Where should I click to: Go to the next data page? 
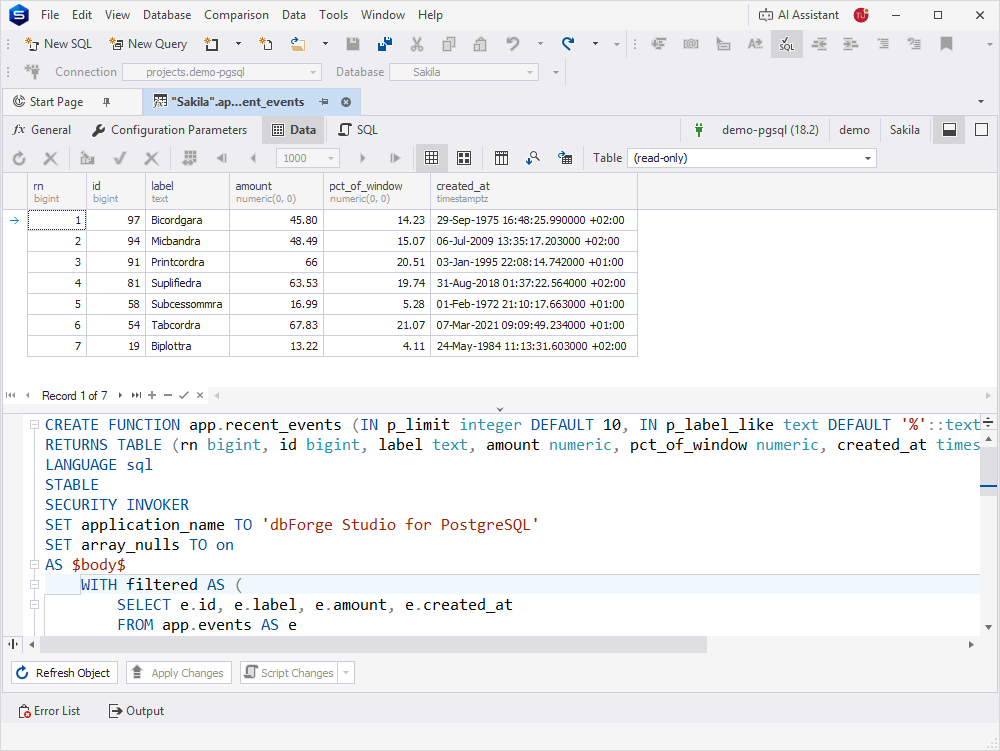coord(363,158)
